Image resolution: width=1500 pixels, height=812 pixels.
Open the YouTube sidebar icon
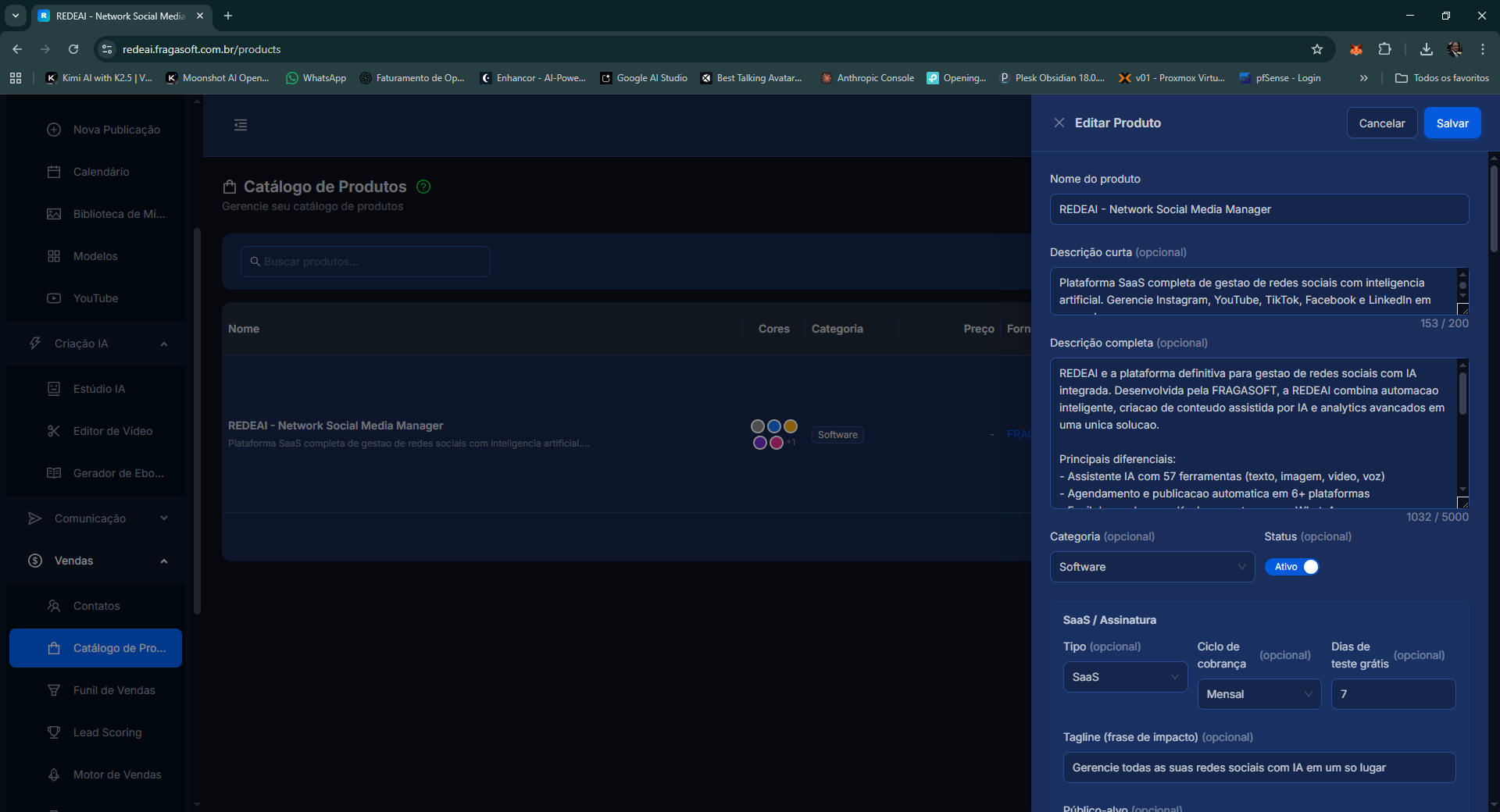click(x=54, y=298)
